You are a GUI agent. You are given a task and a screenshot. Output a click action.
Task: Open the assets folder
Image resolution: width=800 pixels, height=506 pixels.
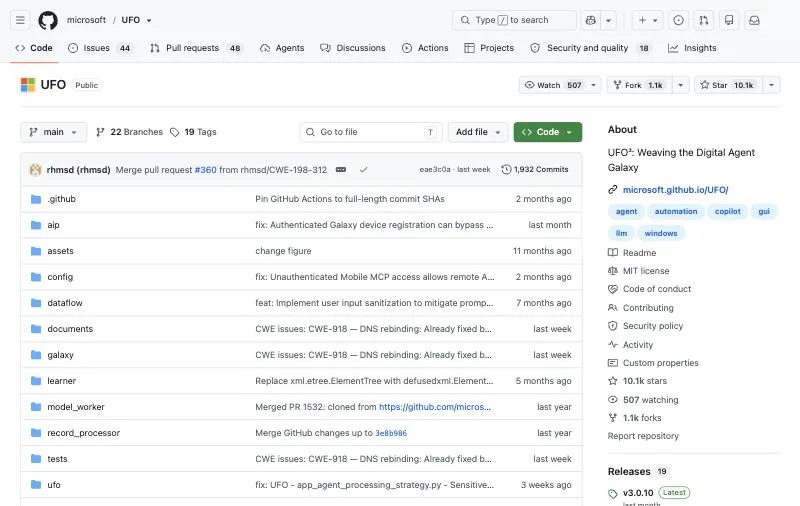[x=60, y=251]
